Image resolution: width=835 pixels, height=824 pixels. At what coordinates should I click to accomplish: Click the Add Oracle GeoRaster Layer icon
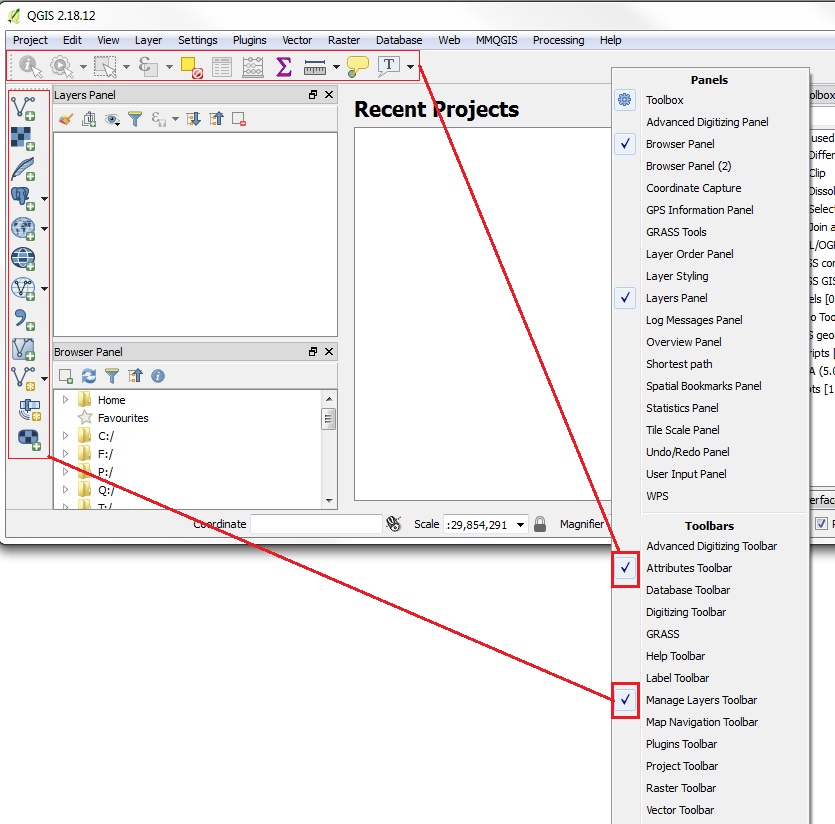coord(29,439)
